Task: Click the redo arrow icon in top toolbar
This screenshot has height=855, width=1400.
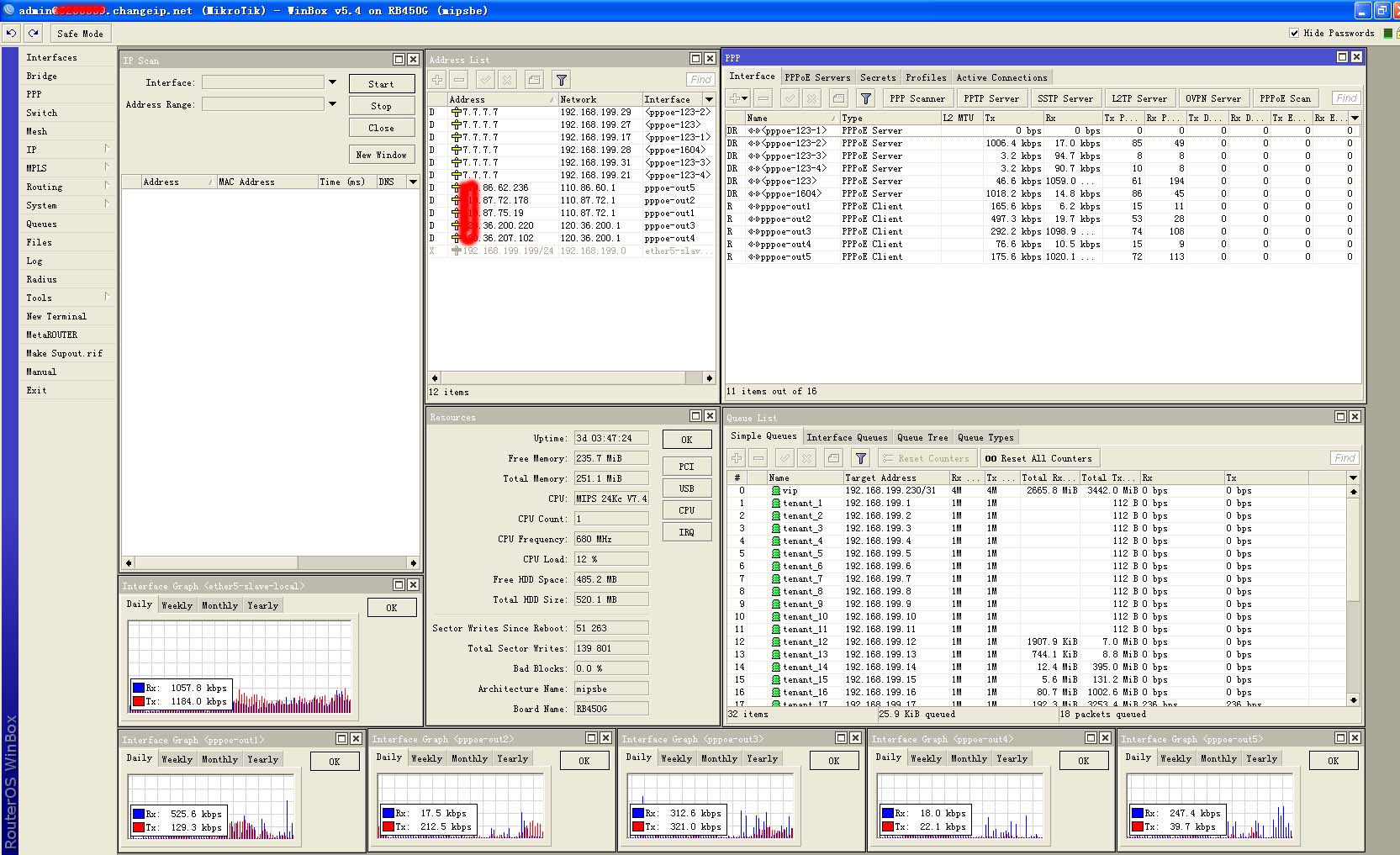Action: click(33, 34)
